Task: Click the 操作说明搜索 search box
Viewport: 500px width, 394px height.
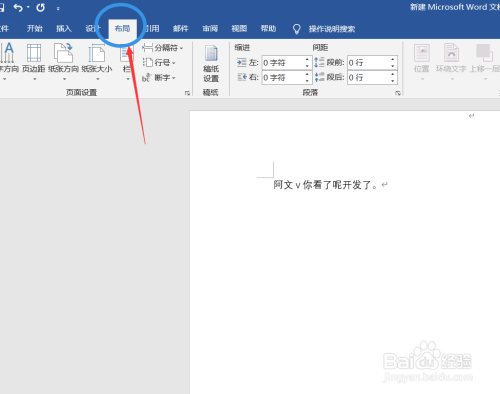Action: (332, 29)
